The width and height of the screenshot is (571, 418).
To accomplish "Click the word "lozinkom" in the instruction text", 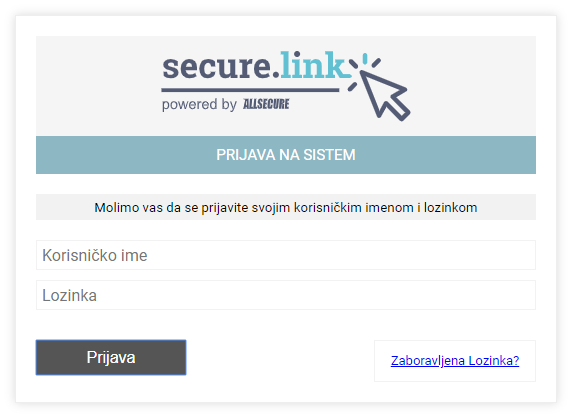I will click(450, 208).
